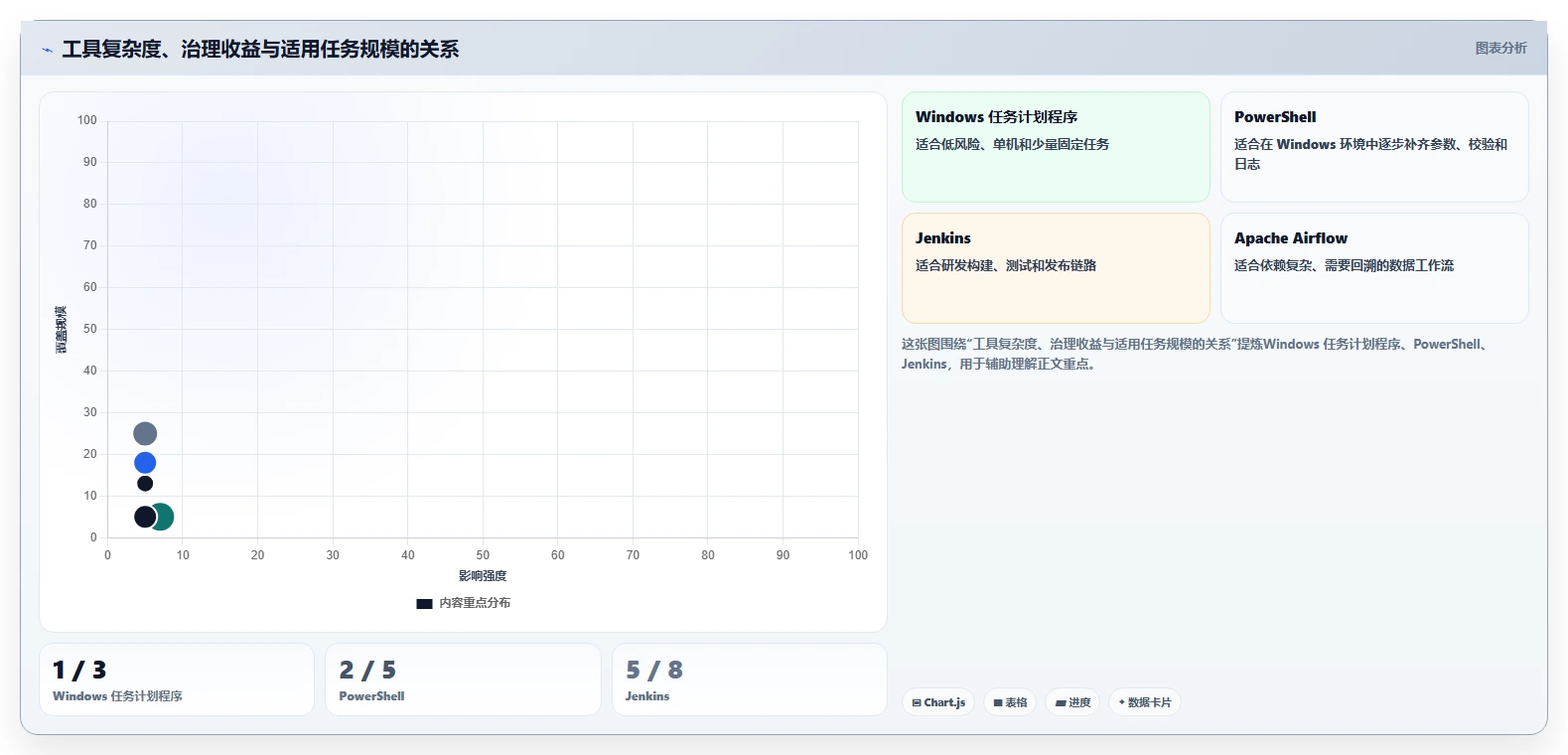Click the bright blue bubble in the chart
Image resolution: width=1568 pixels, height=755 pixels.
[145, 463]
